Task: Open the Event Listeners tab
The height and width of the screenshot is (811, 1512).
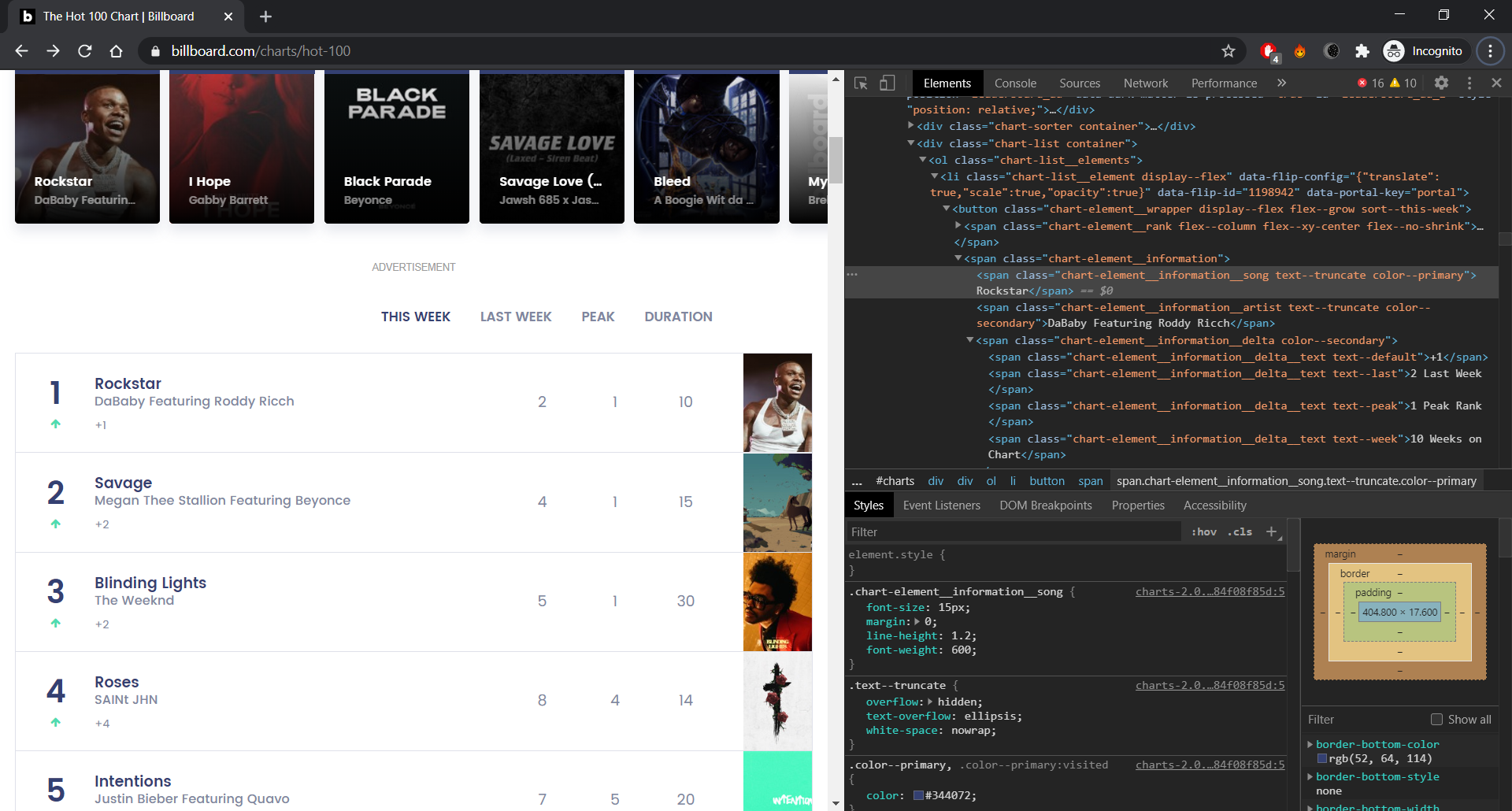Action: pyautogui.click(x=942, y=505)
